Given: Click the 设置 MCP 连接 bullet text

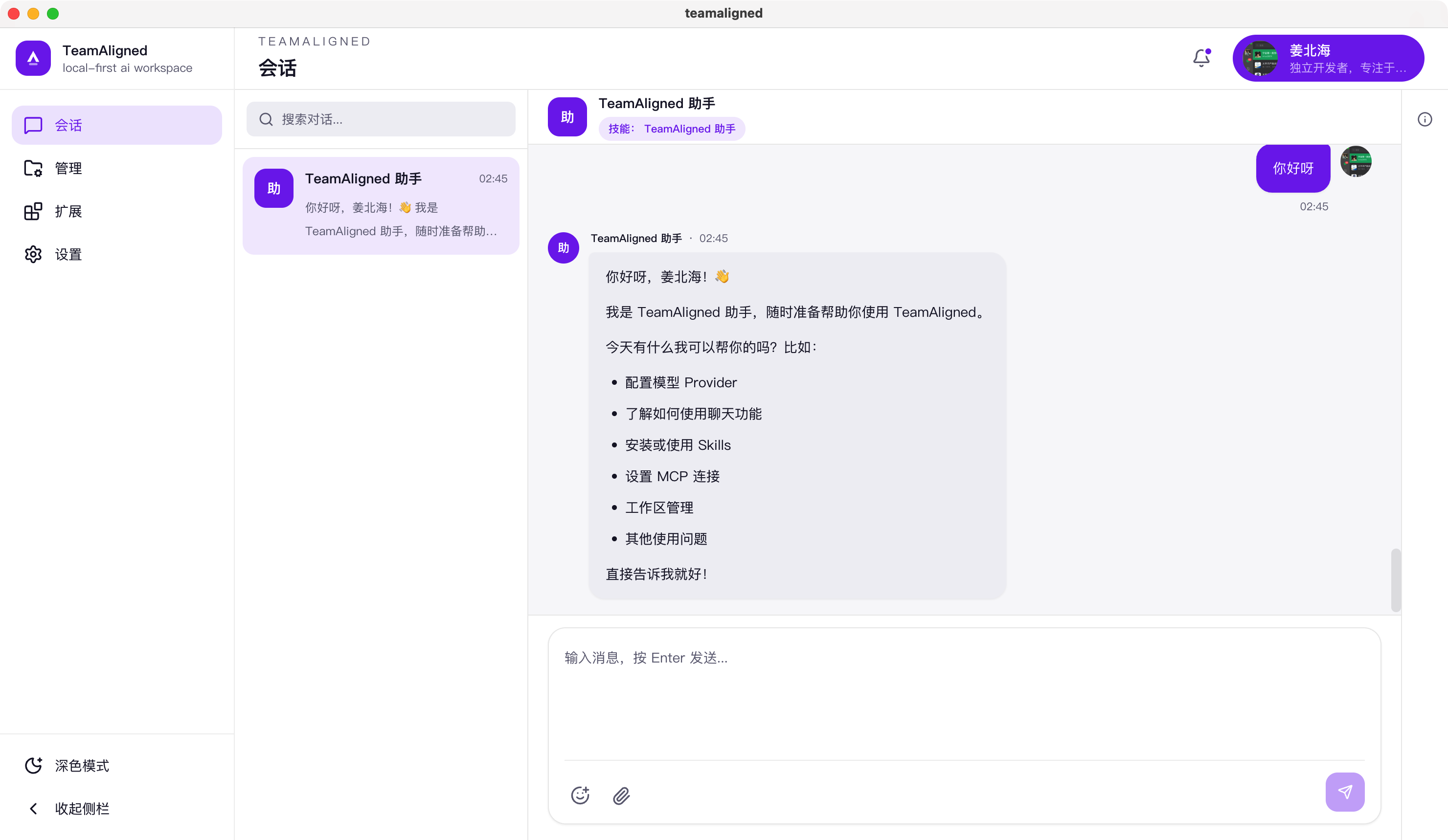Looking at the screenshot, I should pos(672,476).
